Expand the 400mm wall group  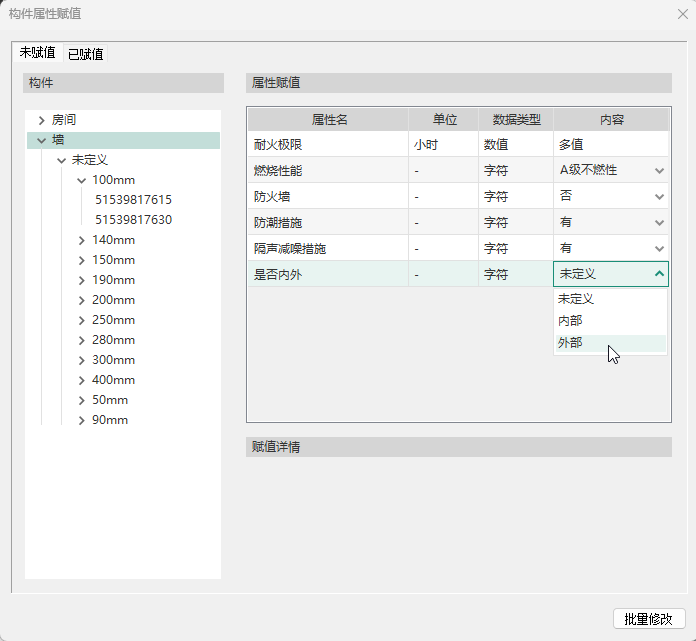click(x=81, y=380)
